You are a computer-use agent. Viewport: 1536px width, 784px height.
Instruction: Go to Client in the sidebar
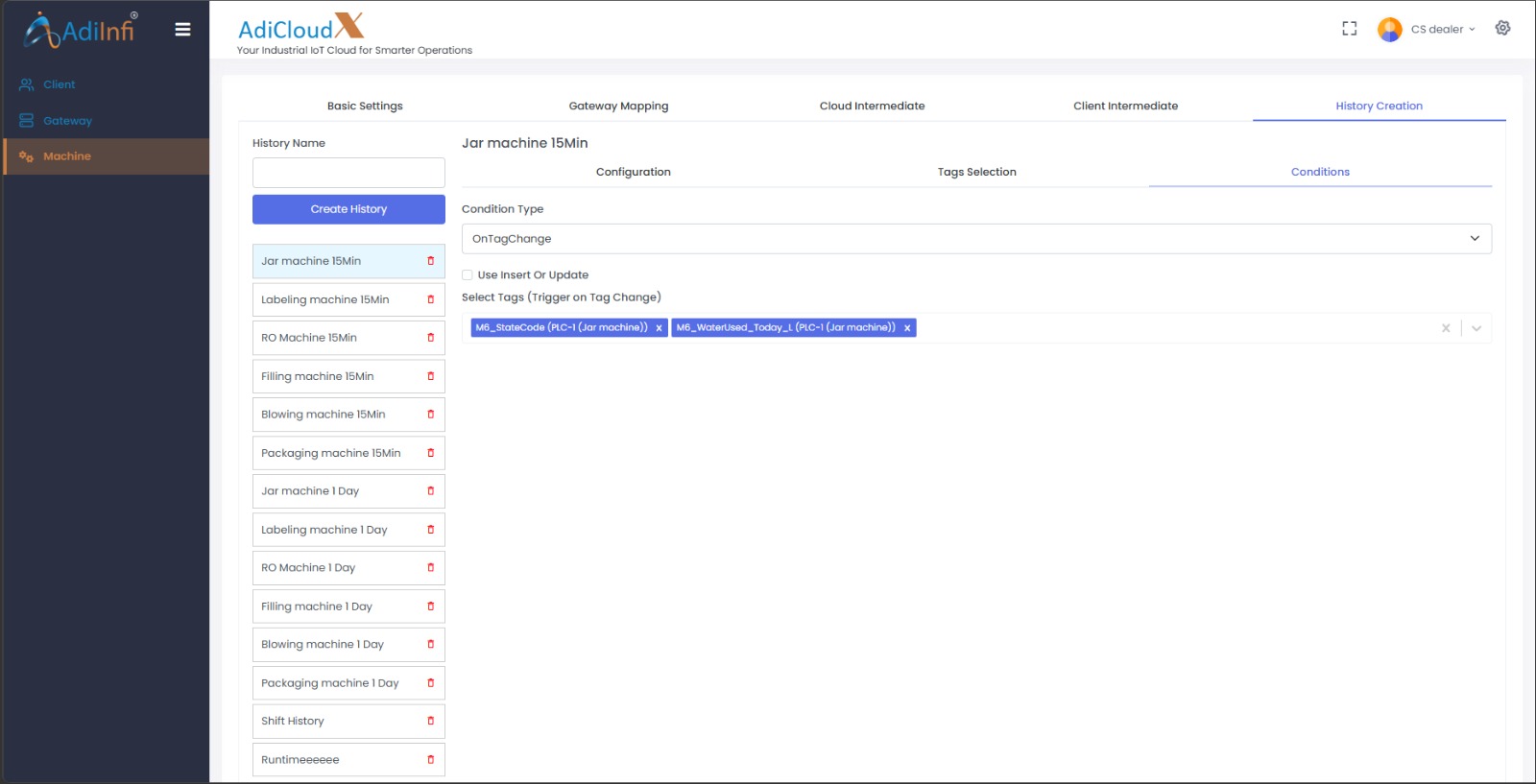(59, 84)
